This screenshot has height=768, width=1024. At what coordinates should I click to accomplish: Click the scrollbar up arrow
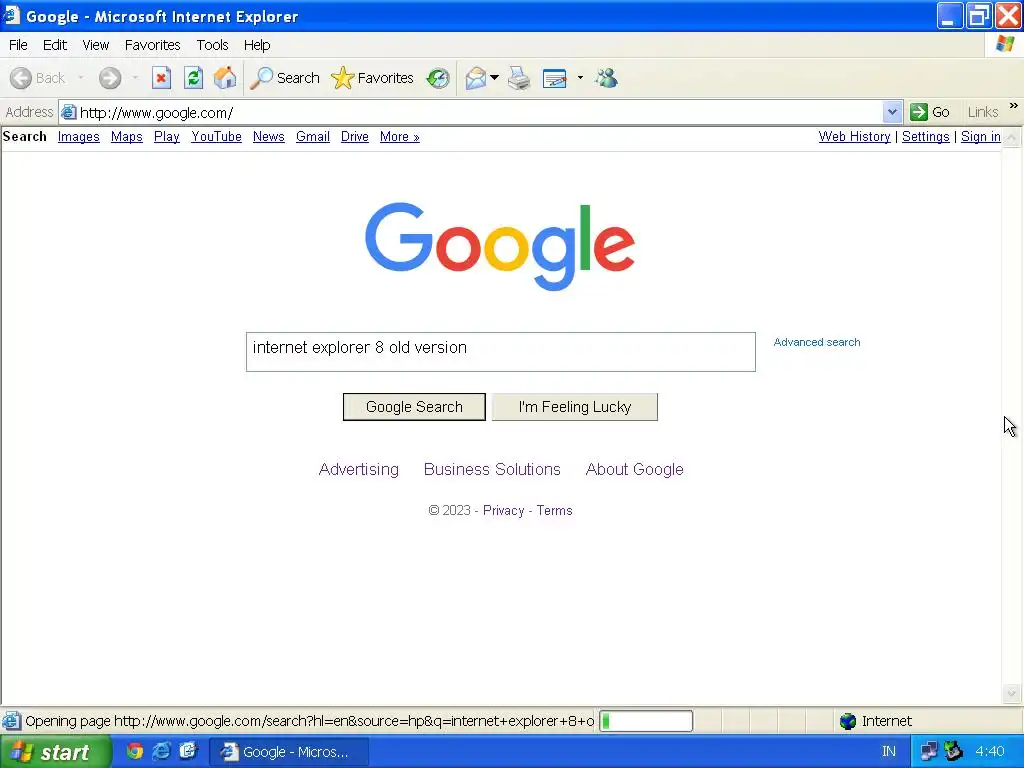click(x=1011, y=137)
